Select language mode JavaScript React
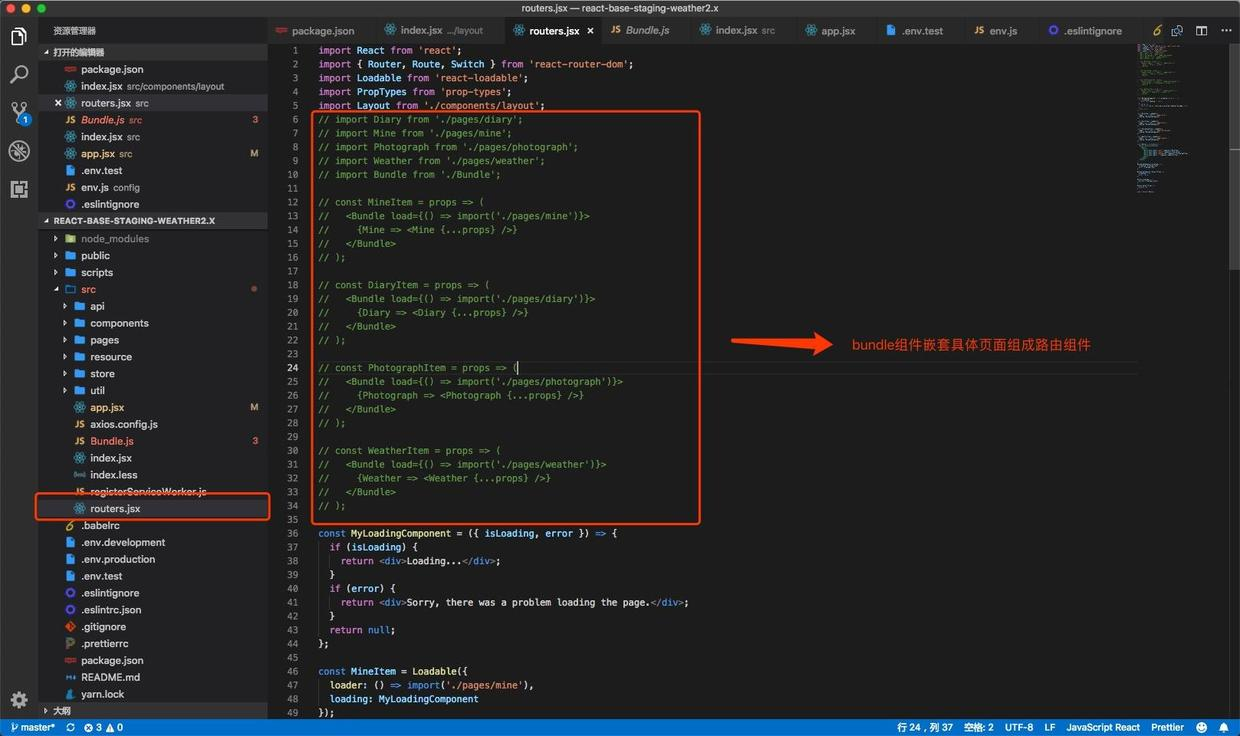This screenshot has width=1240, height=736. point(1103,728)
